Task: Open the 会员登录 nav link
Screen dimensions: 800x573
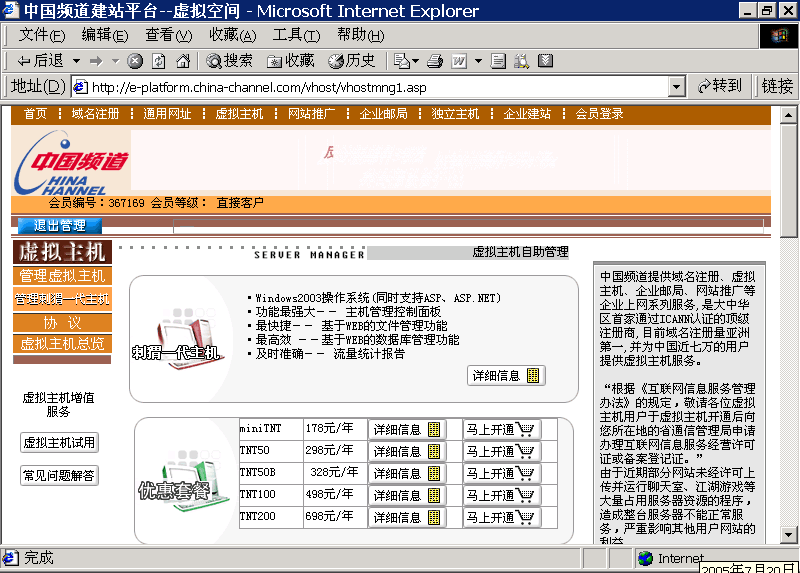Action: point(599,114)
